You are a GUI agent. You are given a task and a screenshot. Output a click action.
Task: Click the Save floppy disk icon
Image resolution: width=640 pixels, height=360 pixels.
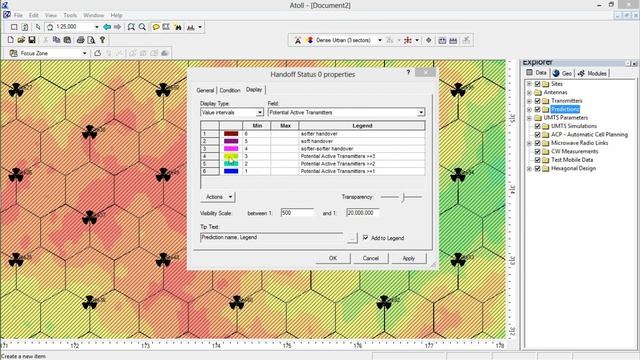[32, 40]
